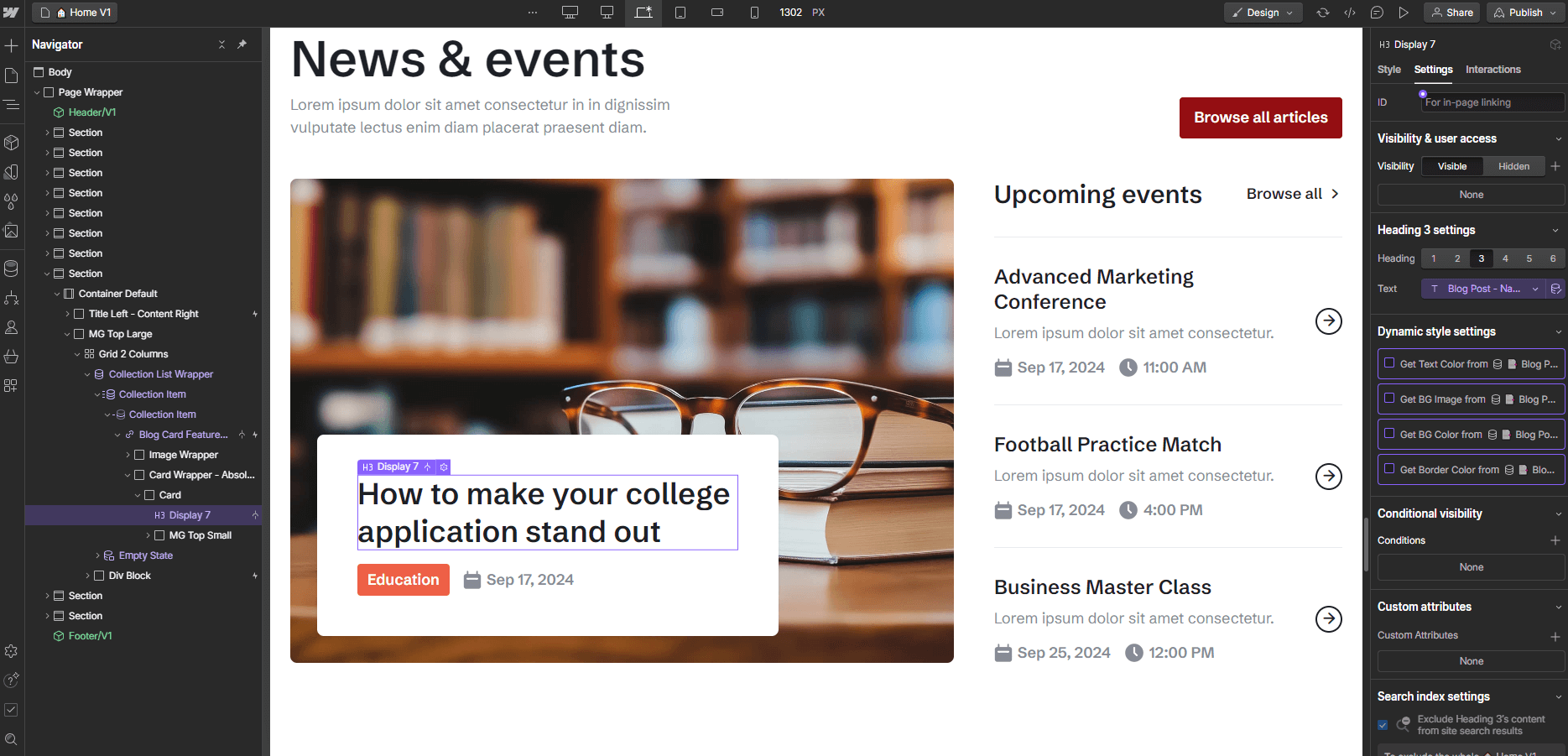The image size is (1568, 756).
Task: Collapse the Visibility & user access section
Action: tap(1557, 138)
